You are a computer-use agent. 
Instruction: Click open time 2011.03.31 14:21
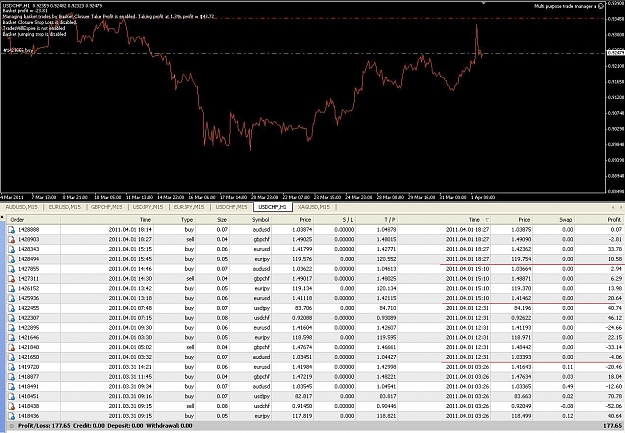tap(130, 367)
